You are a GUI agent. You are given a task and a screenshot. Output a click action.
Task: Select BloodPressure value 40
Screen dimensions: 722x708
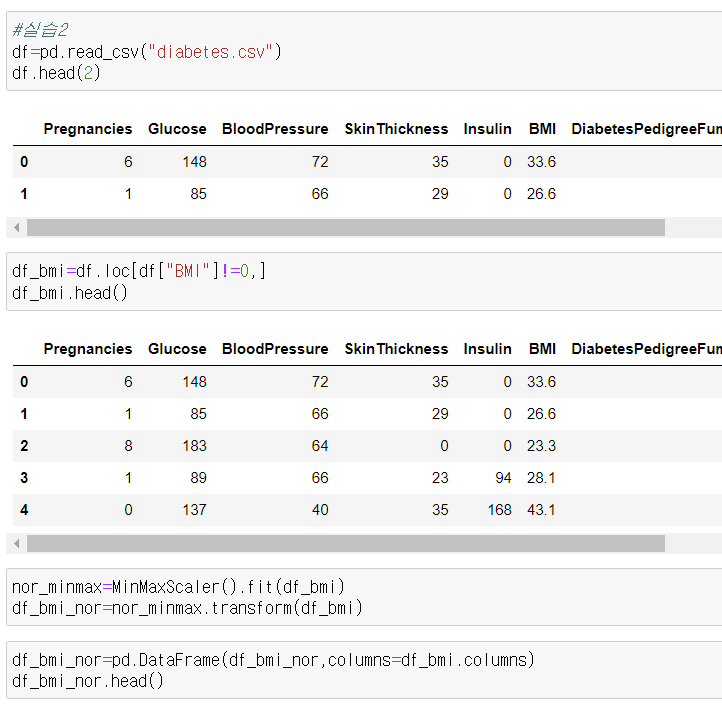click(320, 510)
